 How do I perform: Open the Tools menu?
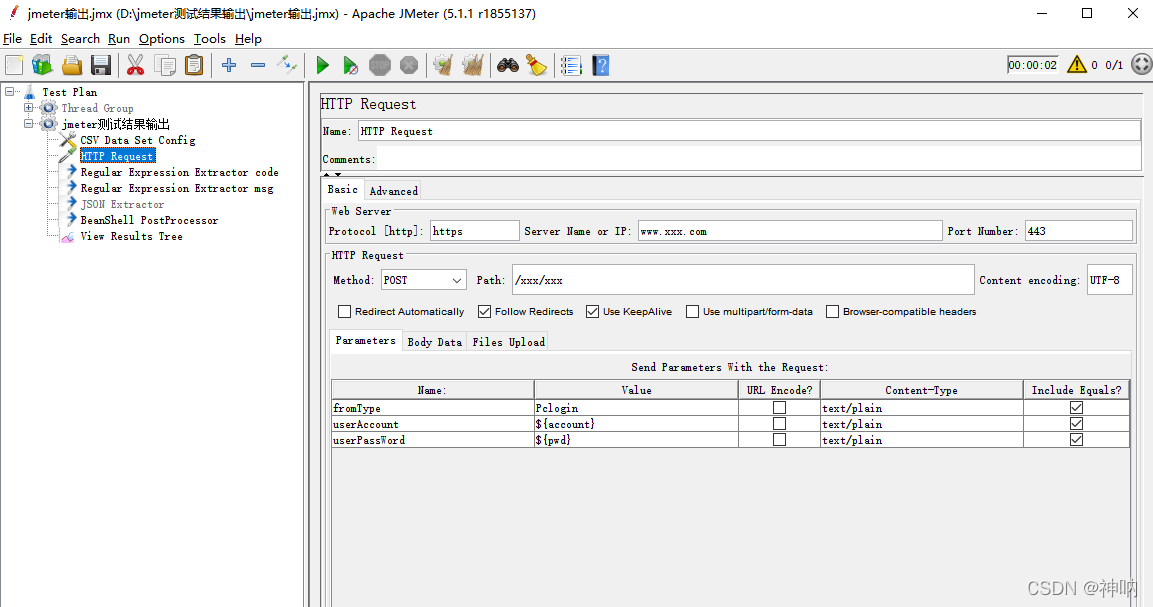point(210,39)
